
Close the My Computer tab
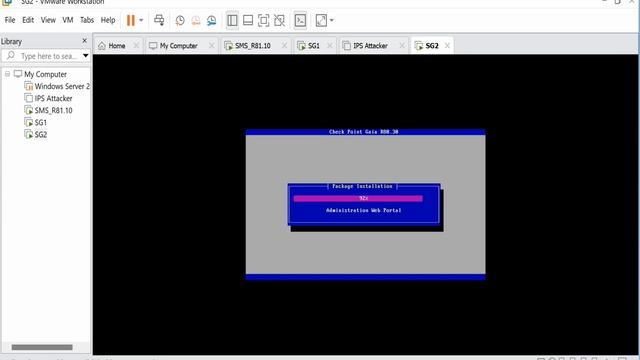tap(211, 46)
